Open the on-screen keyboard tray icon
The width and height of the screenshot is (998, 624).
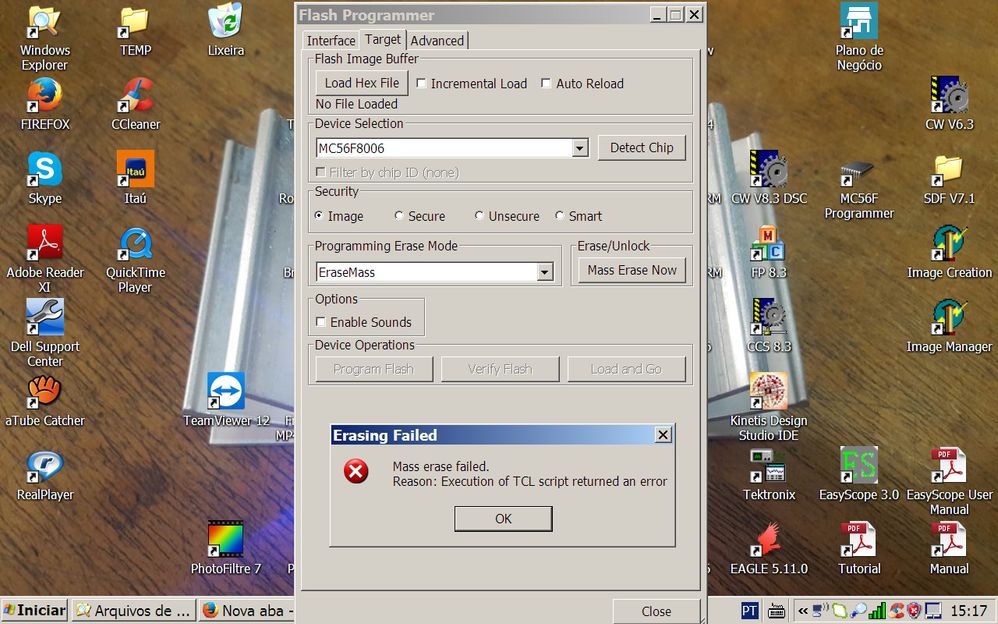[x=776, y=612]
